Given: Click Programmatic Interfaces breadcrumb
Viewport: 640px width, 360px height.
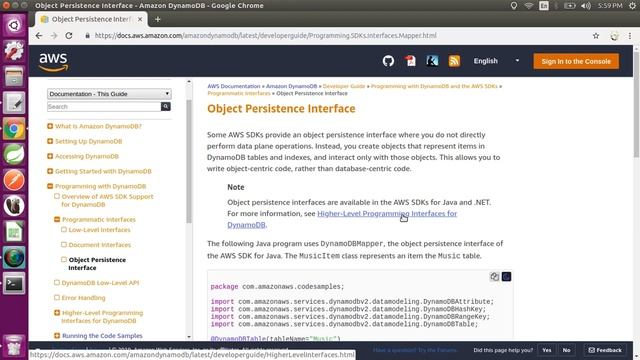Looking at the screenshot, I should 239,93.
